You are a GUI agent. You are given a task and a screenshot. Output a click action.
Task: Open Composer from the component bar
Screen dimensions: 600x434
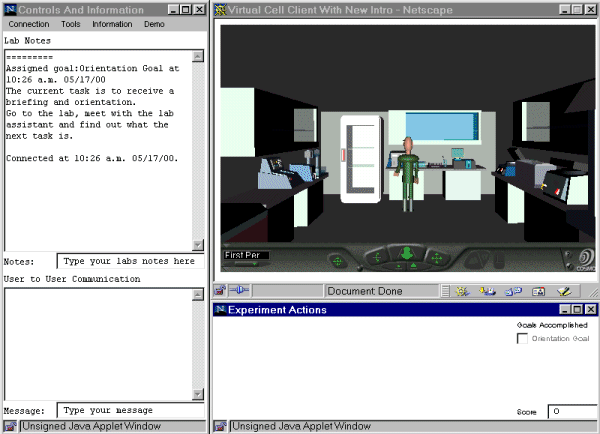click(x=564, y=291)
